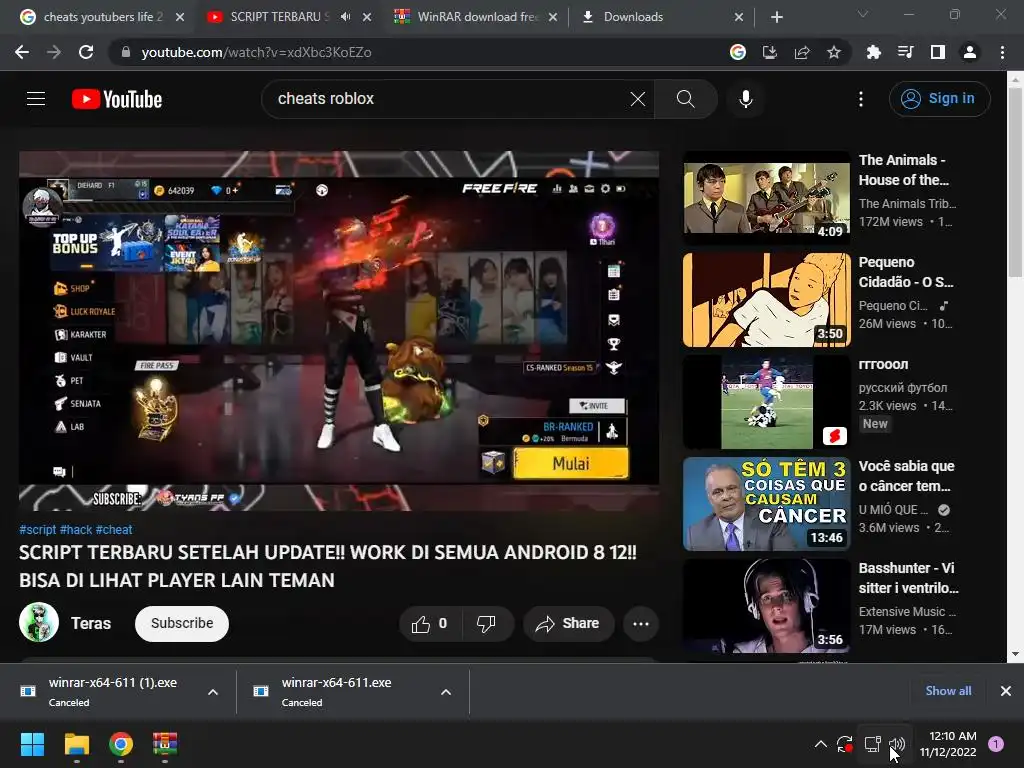
Task: Click page vertical scrollbar thumb
Action: pos(1015,183)
